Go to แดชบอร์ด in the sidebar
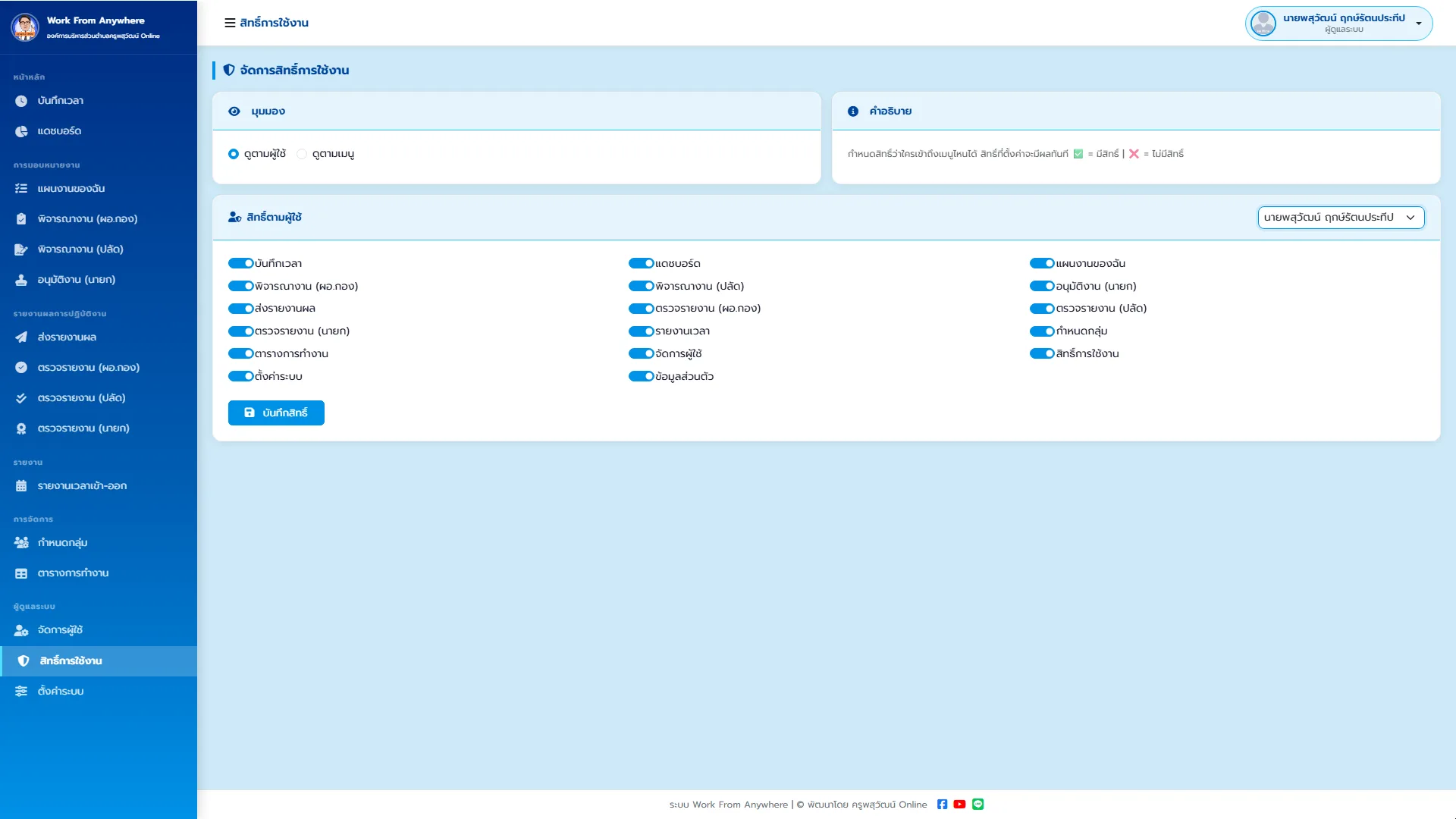 coord(99,131)
